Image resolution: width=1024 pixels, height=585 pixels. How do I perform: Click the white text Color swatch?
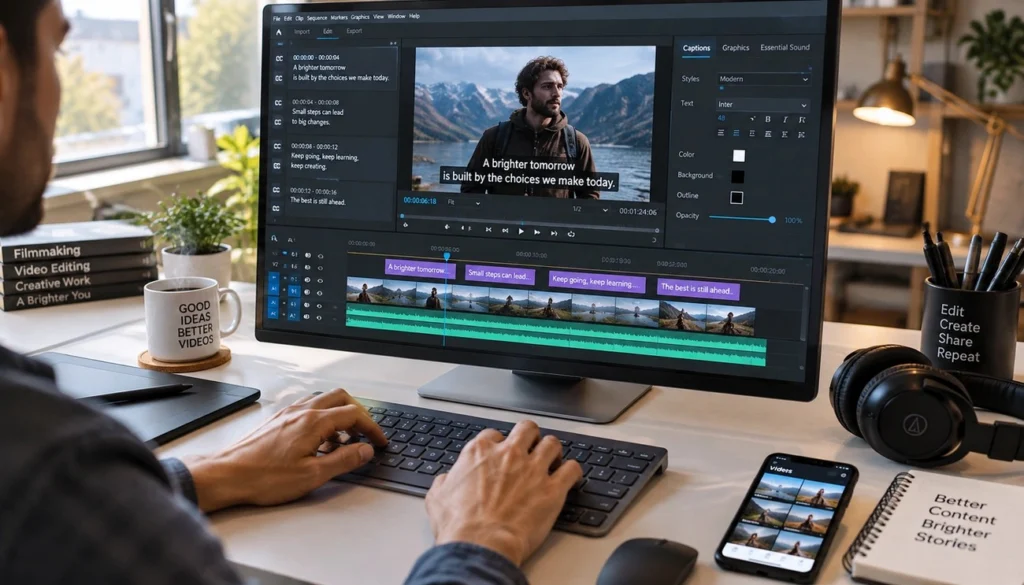[739, 155]
